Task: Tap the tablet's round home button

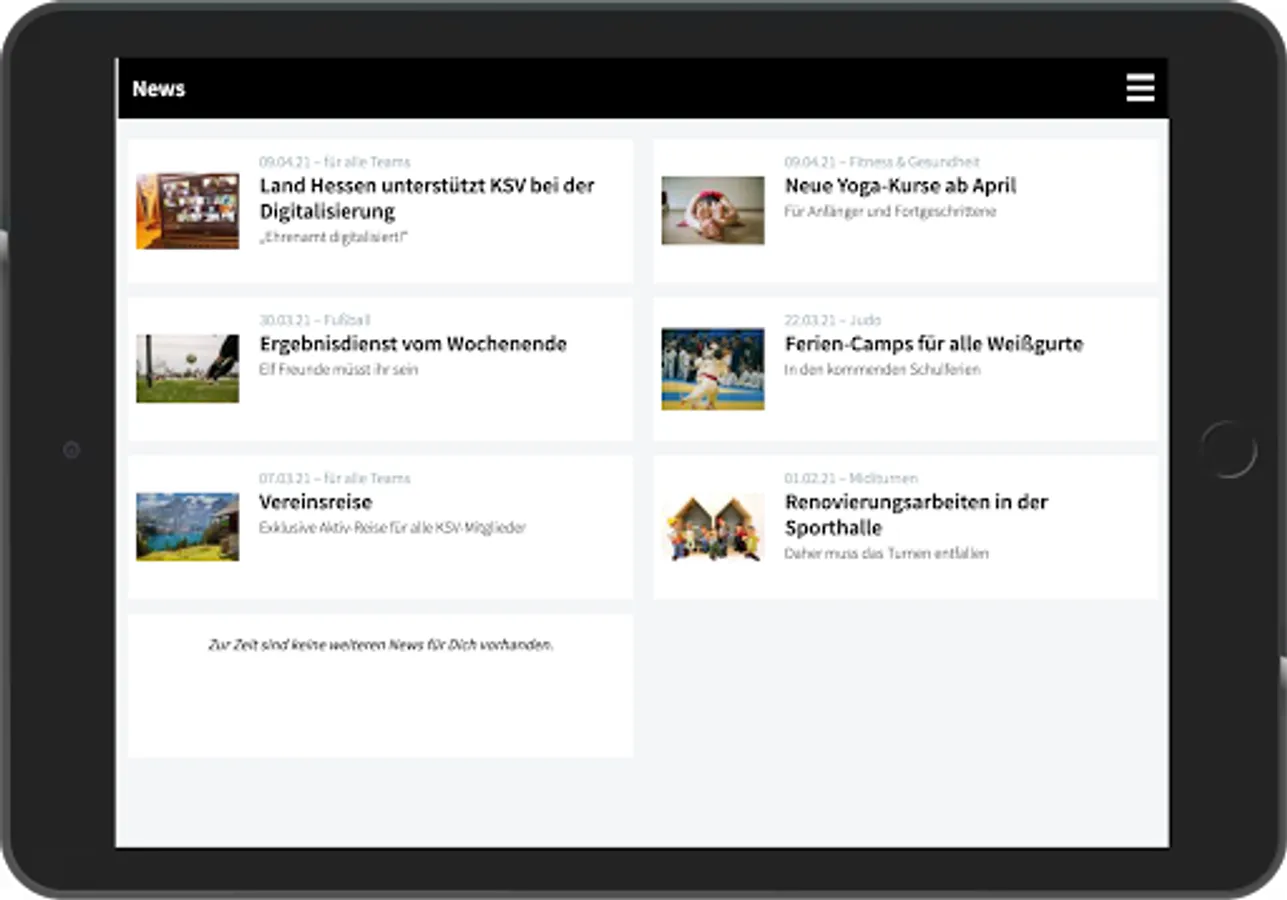Action: tap(1228, 450)
